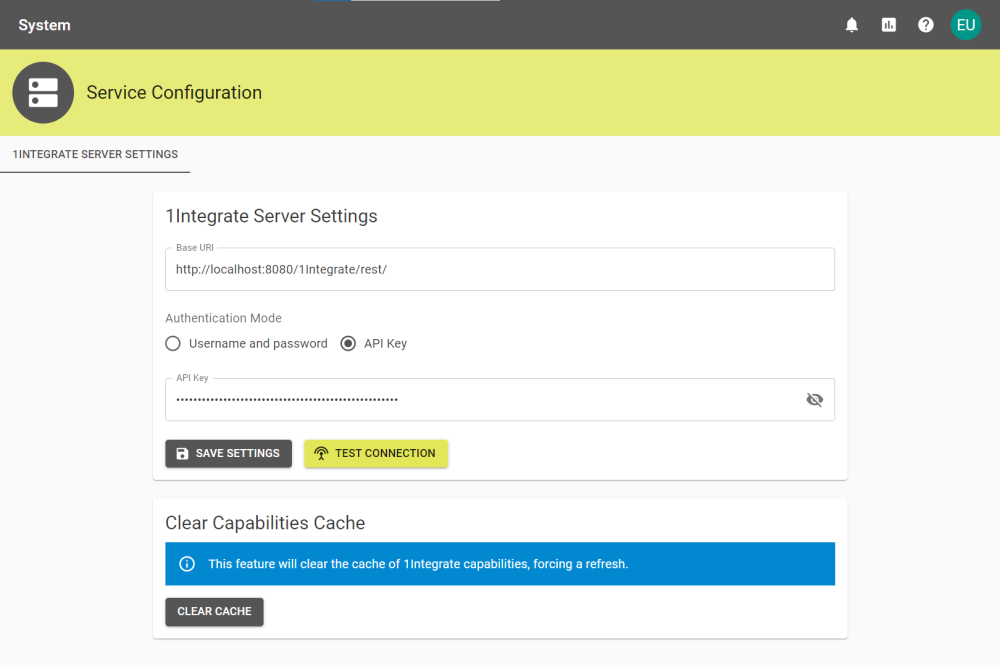Image resolution: width=1000 pixels, height=667 pixels.
Task: Click the Service Configuration server icon
Action: [x=43, y=92]
